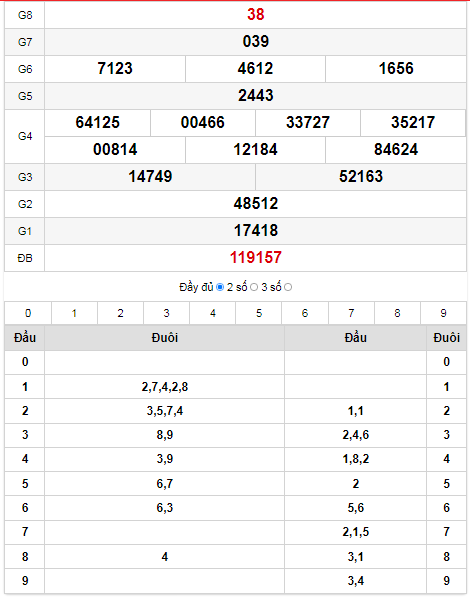470x597 pixels.
Task: Click the G3 number 52163
Action: (x=361, y=177)
